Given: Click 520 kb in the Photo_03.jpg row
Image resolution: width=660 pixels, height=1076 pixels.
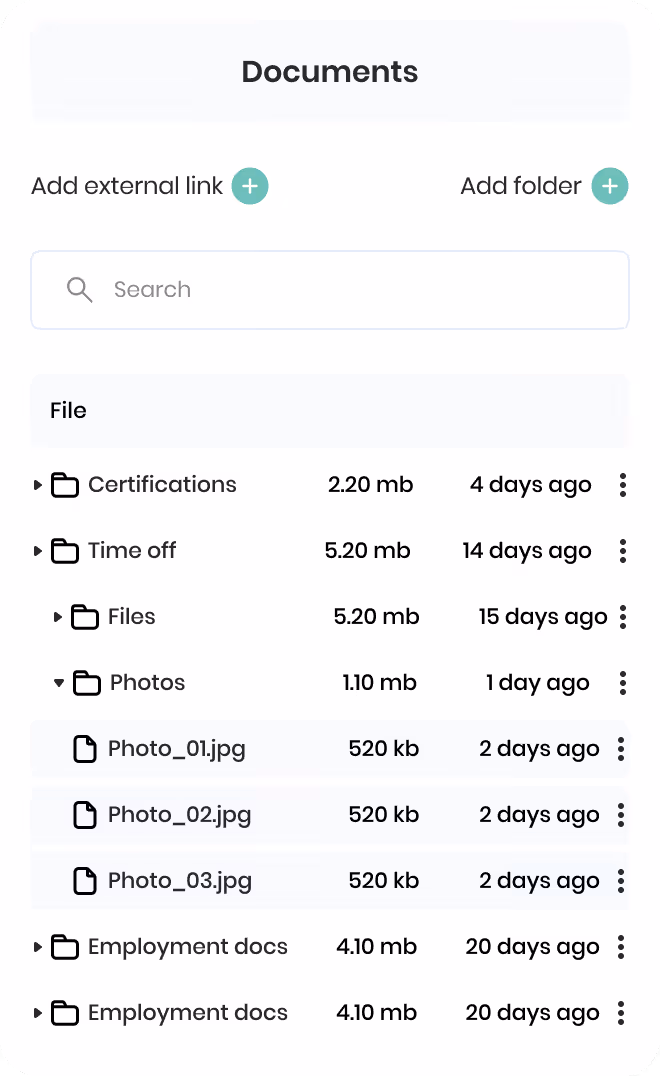Looking at the screenshot, I should click(384, 880).
